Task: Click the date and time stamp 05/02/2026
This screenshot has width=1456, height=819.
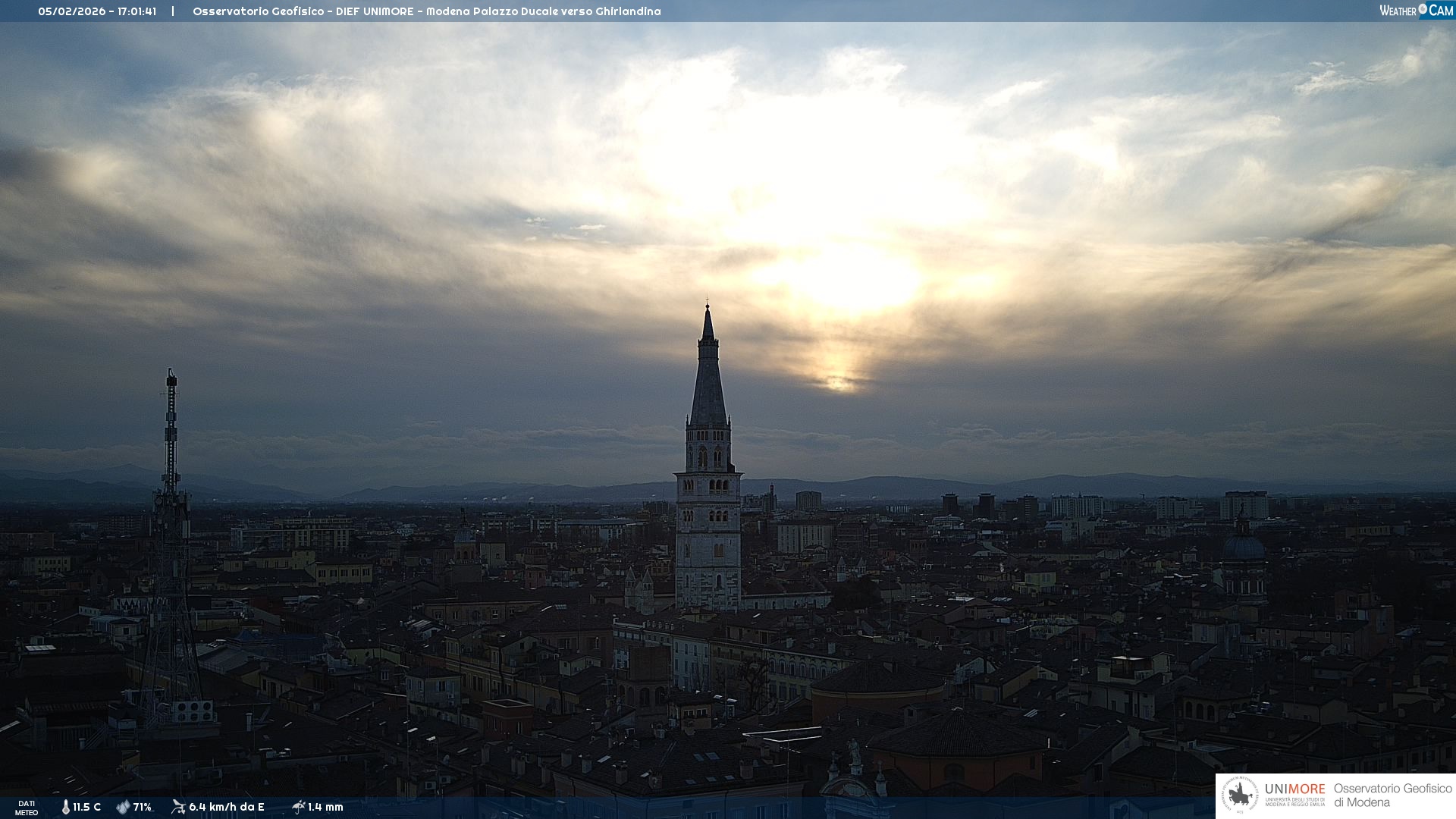Action: coord(97,11)
